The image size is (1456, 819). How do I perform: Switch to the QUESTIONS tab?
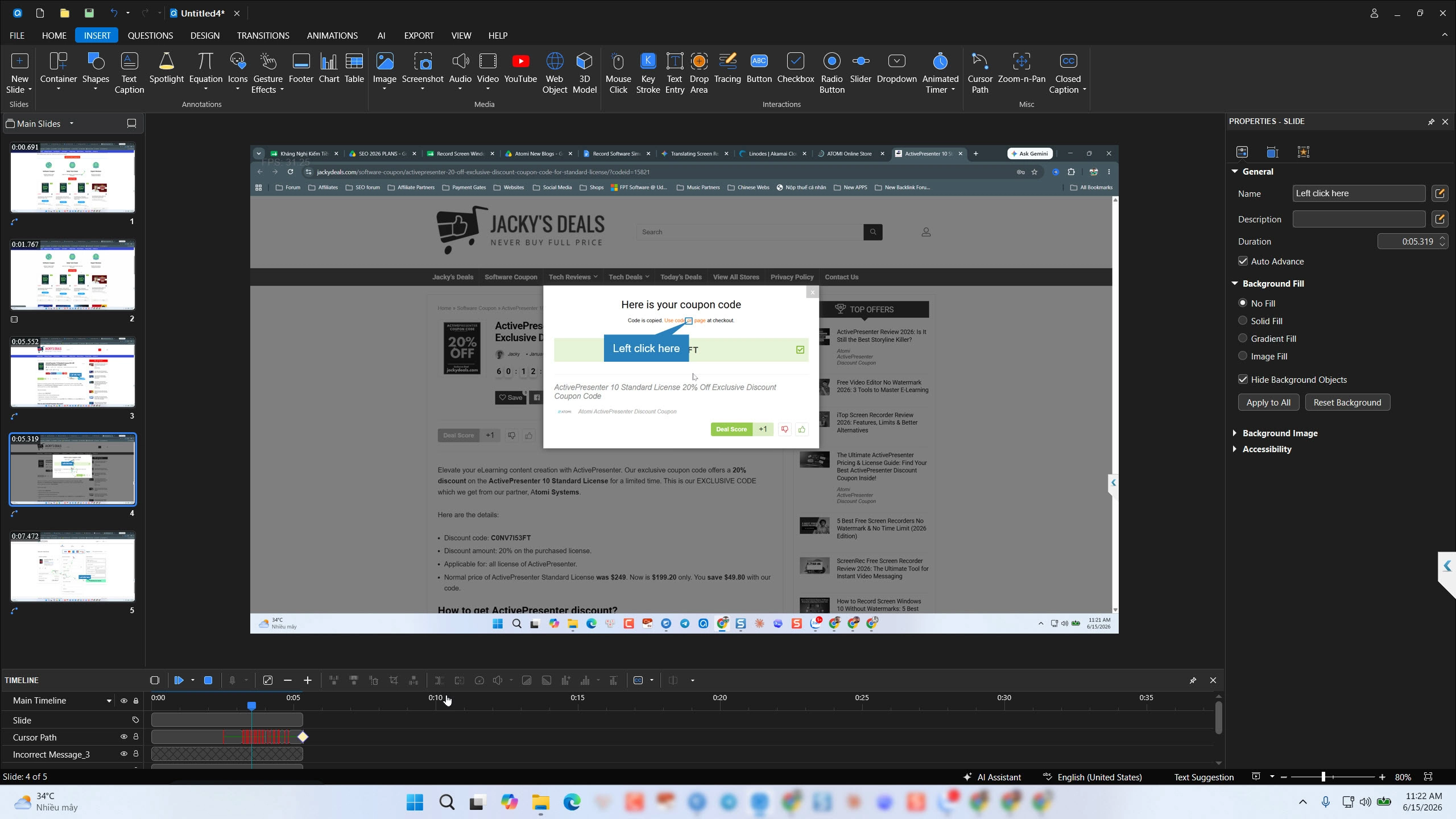pyautogui.click(x=150, y=35)
